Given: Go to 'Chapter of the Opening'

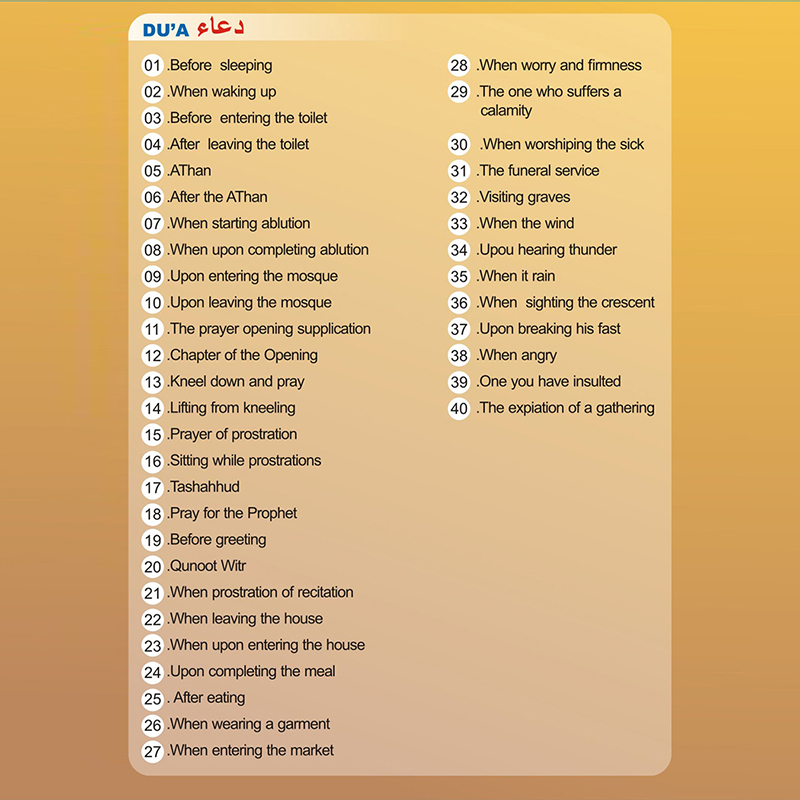Looking at the screenshot, I should [x=243, y=355].
